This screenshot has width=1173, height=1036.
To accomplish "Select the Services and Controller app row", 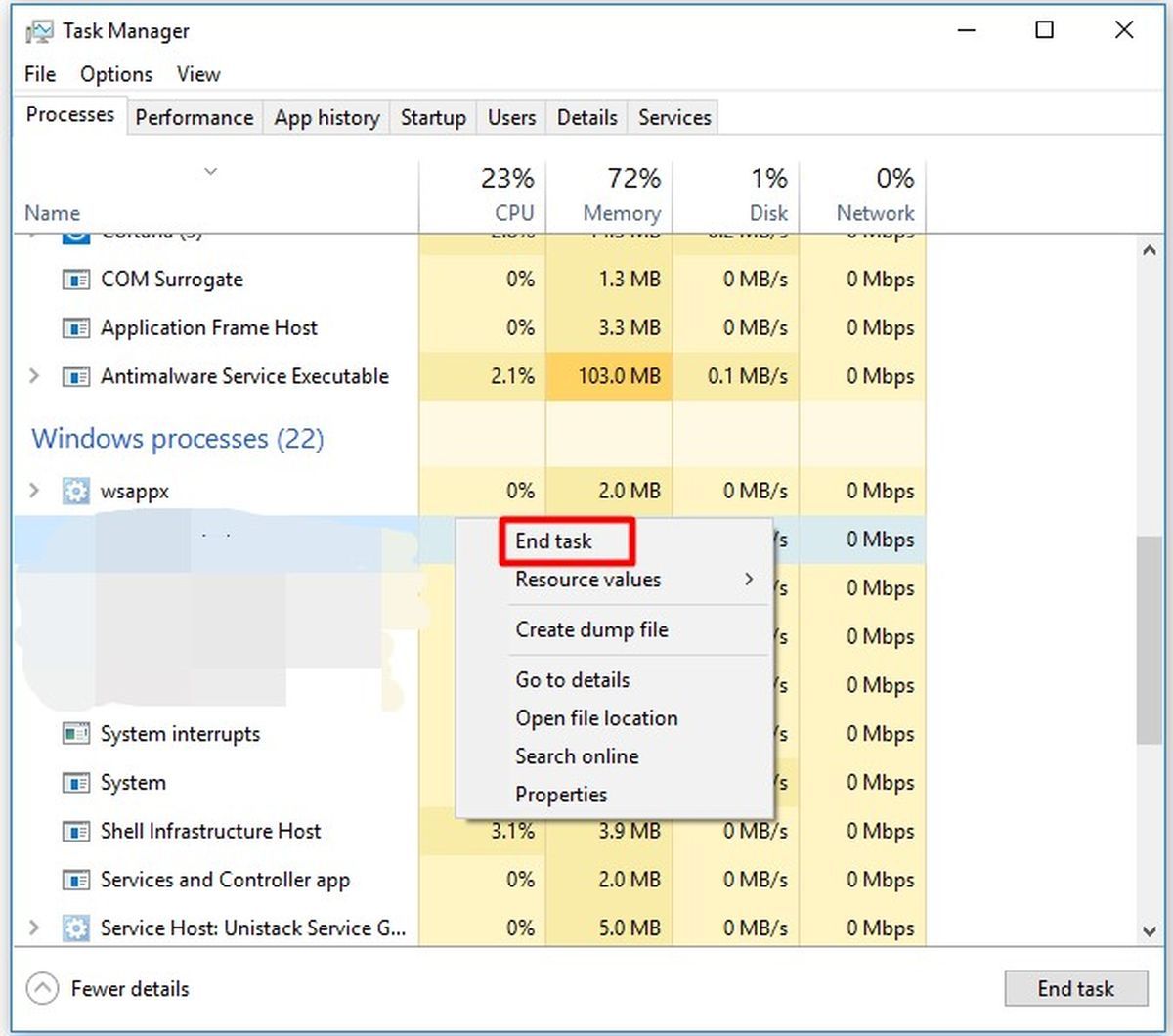I will (x=470, y=880).
